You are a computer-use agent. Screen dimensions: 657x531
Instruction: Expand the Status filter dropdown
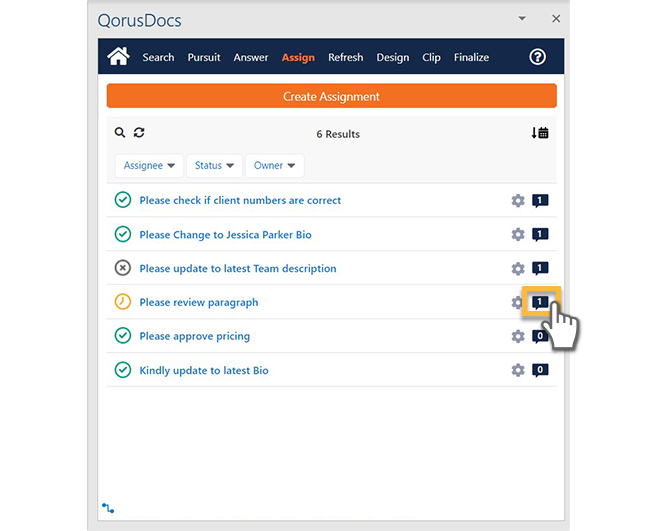pyautogui.click(x=215, y=166)
